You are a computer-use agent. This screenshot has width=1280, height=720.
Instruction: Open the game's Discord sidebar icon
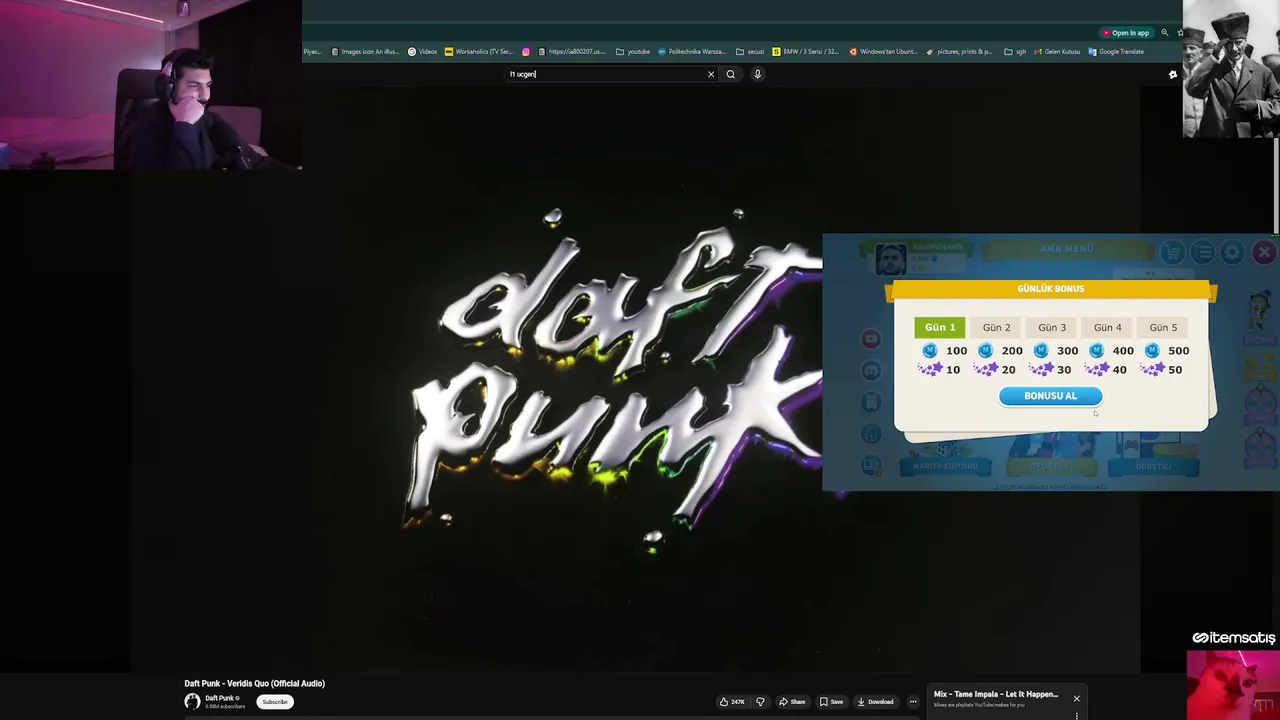[x=871, y=370]
